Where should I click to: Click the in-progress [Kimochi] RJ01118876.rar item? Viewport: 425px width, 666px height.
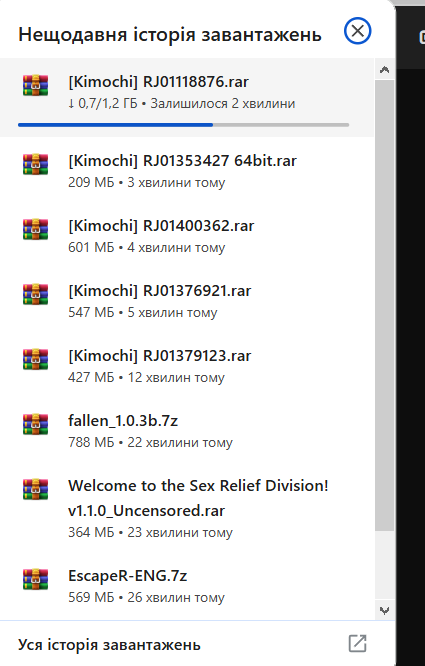(187, 97)
